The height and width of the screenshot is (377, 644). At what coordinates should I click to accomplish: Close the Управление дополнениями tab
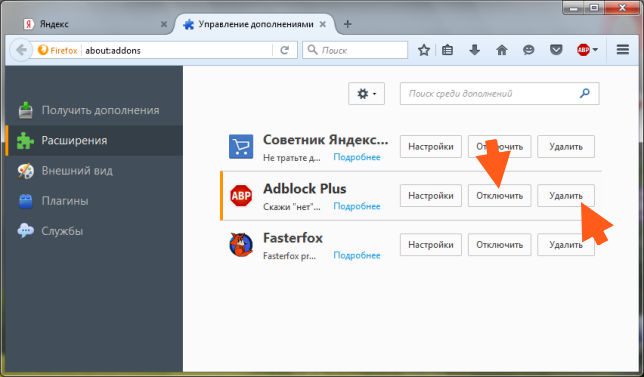point(323,24)
